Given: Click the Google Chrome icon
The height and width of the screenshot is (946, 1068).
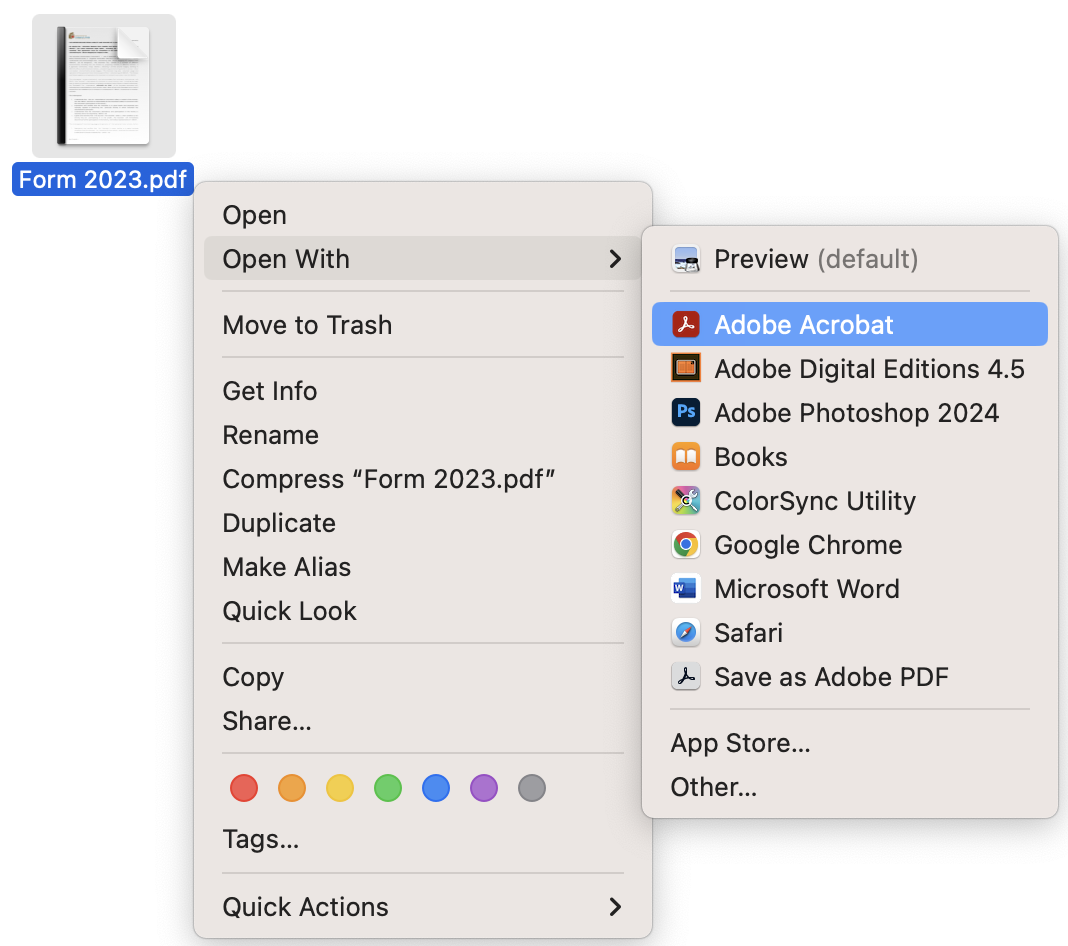Looking at the screenshot, I should (x=685, y=545).
